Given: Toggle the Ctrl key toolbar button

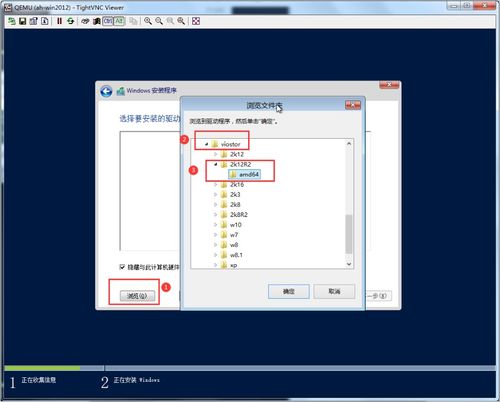Looking at the screenshot, I should pos(108,21).
